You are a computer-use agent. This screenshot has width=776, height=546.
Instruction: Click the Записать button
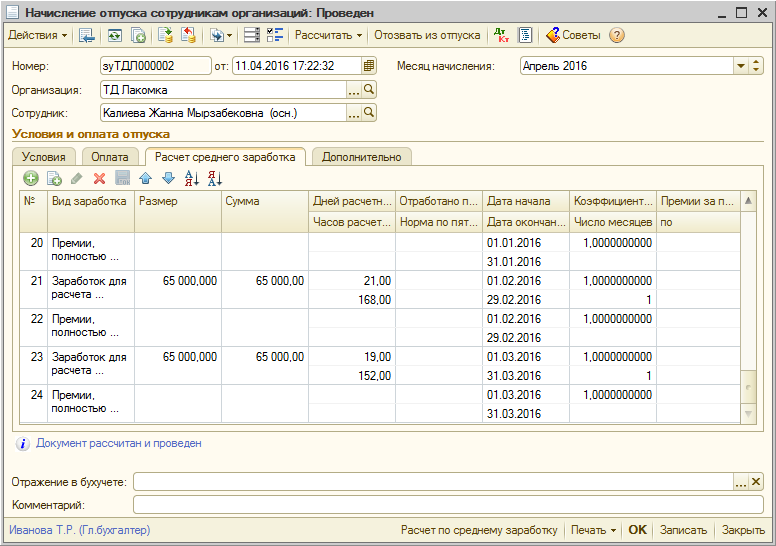(683, 530)
